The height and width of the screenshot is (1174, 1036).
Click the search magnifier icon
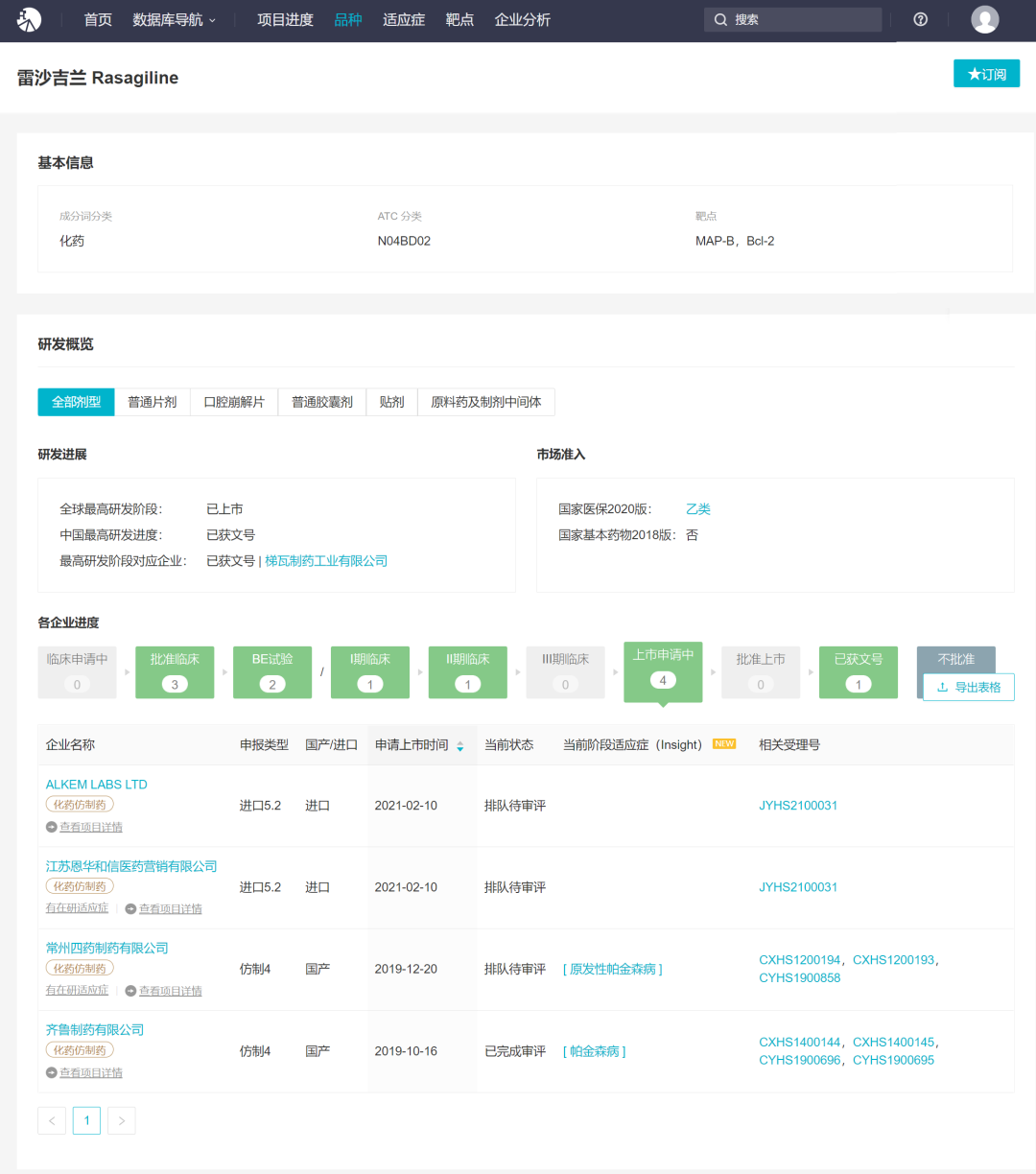tap(720, 19)
